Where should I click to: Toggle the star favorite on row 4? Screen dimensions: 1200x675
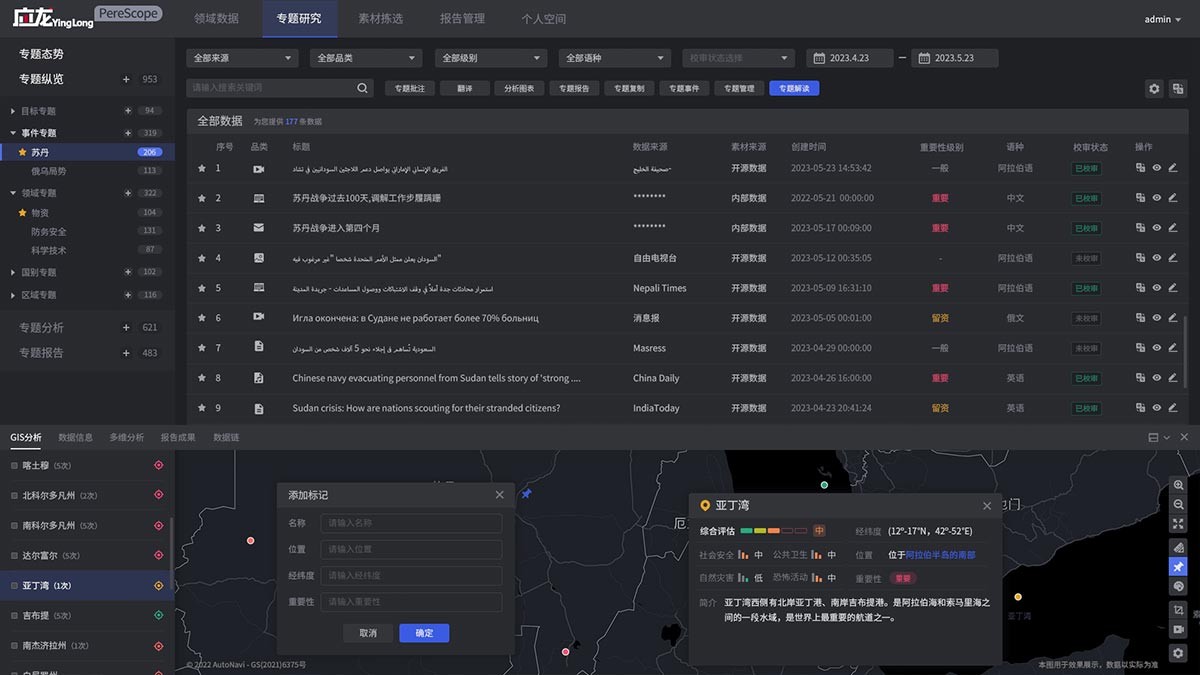point(202,258)
